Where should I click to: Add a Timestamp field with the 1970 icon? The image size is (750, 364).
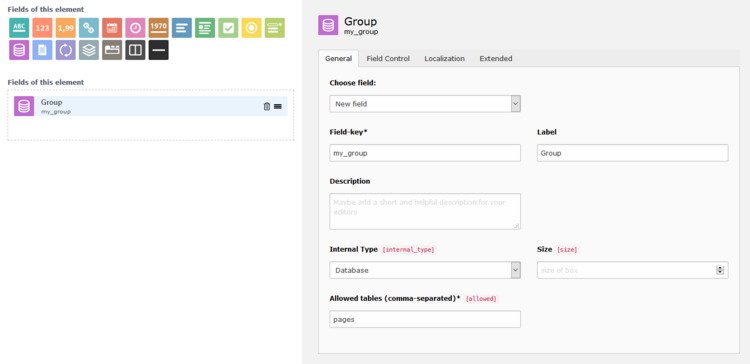click(158, 28)
